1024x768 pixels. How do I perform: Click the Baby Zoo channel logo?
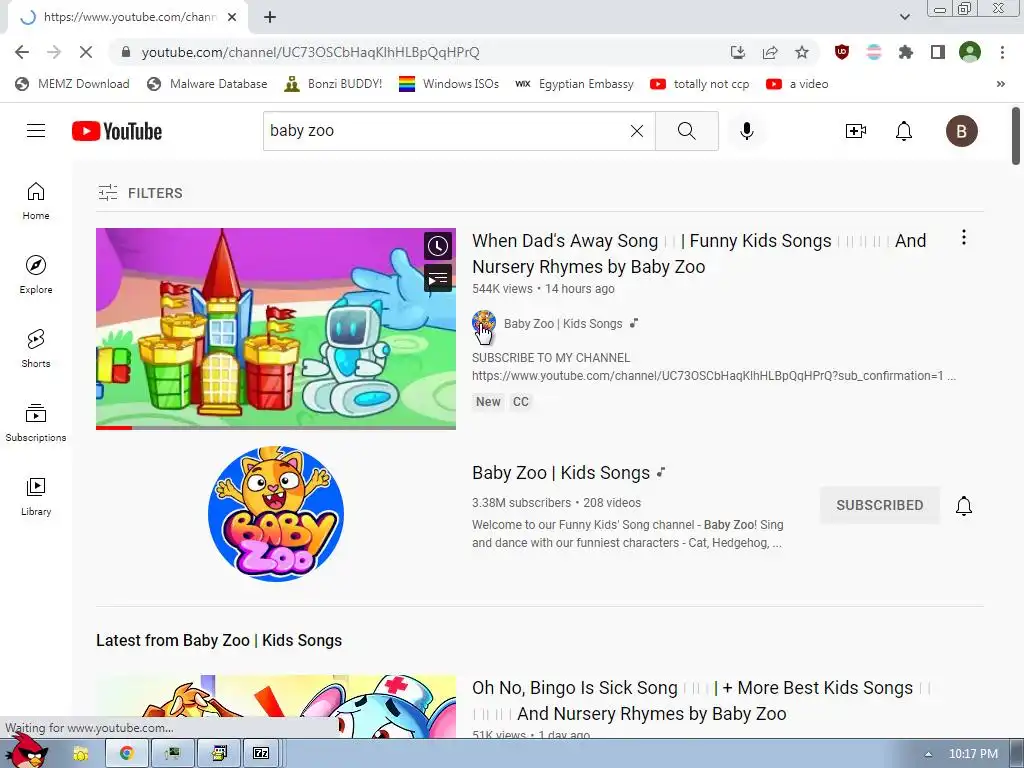click(x=276, y=513)
